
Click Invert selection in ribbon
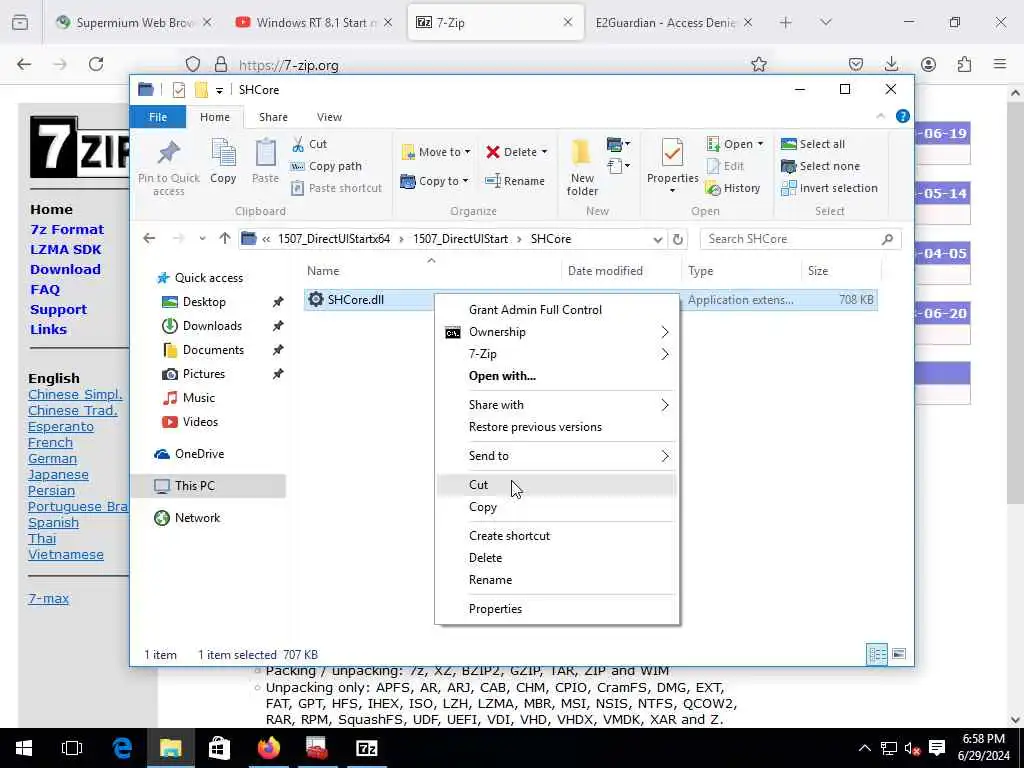(829, 188)
